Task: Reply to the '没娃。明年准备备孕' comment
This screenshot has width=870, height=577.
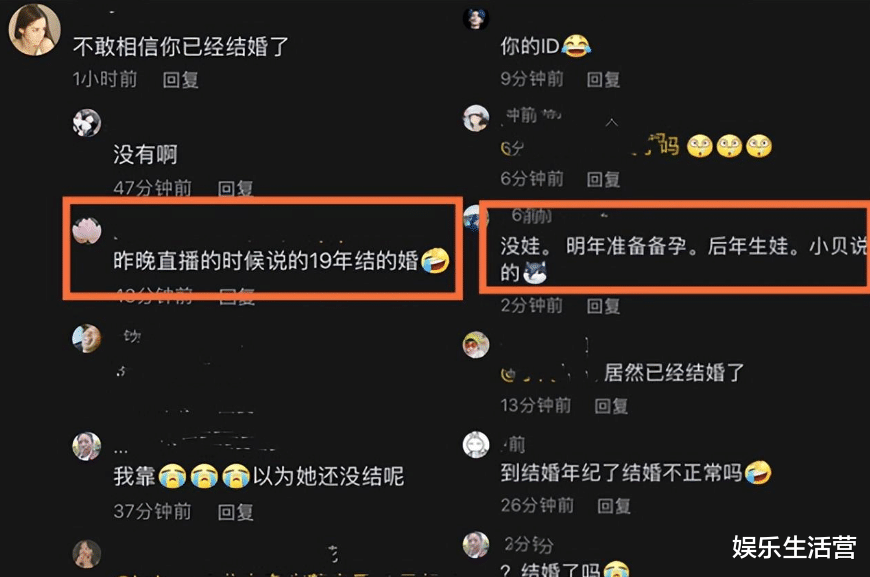Action: click(604, 306)
